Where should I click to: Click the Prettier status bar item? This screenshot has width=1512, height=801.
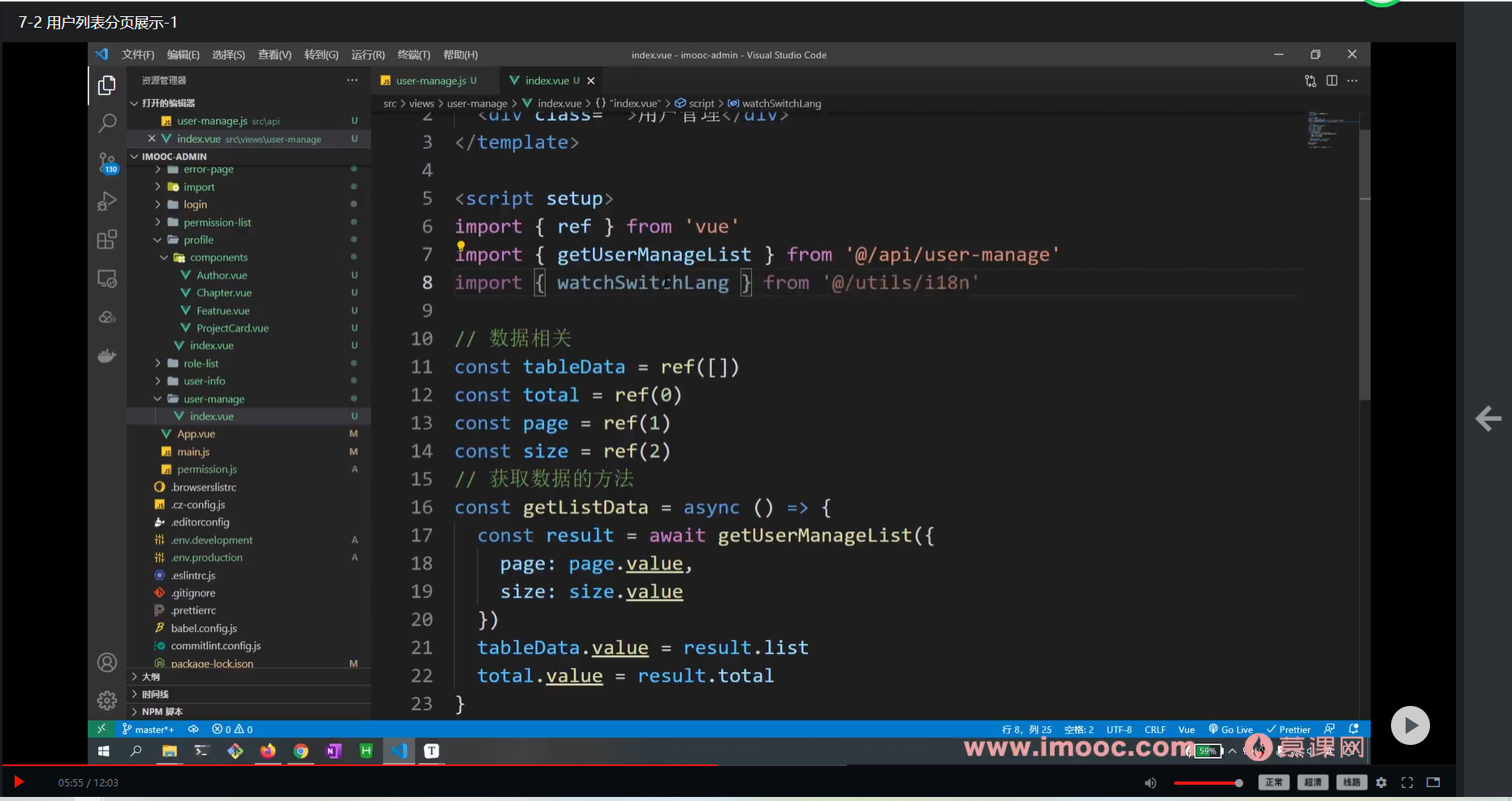1289,730
